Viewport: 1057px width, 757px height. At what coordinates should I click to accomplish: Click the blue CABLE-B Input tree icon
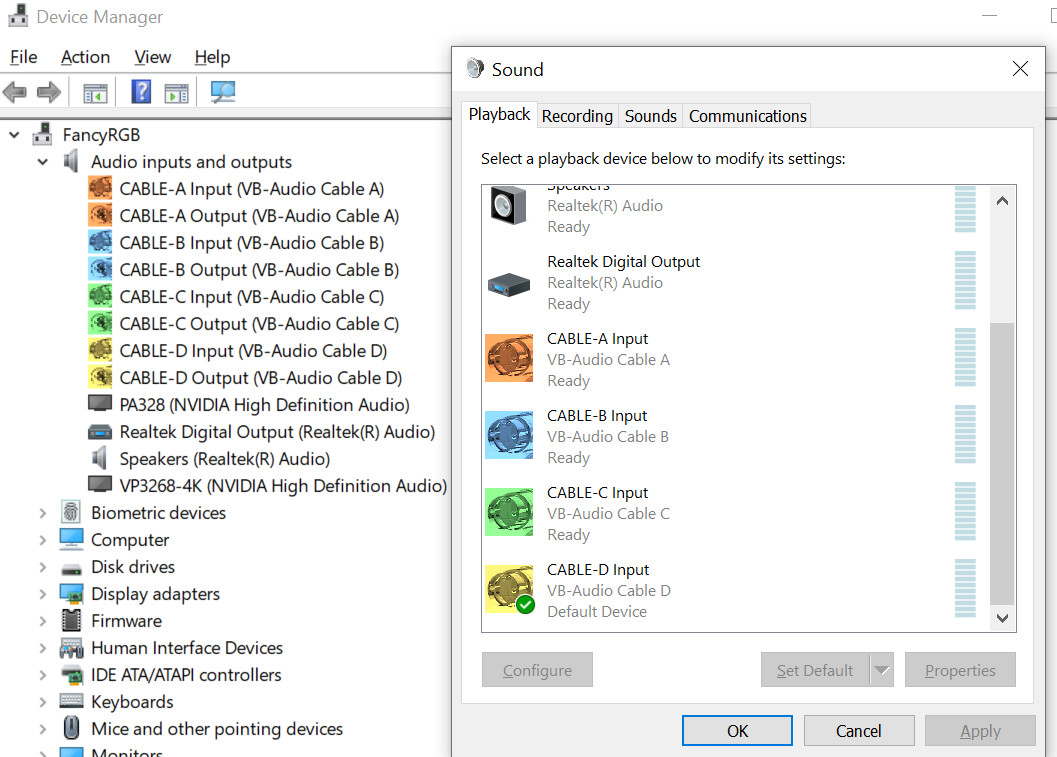(100, 242)
